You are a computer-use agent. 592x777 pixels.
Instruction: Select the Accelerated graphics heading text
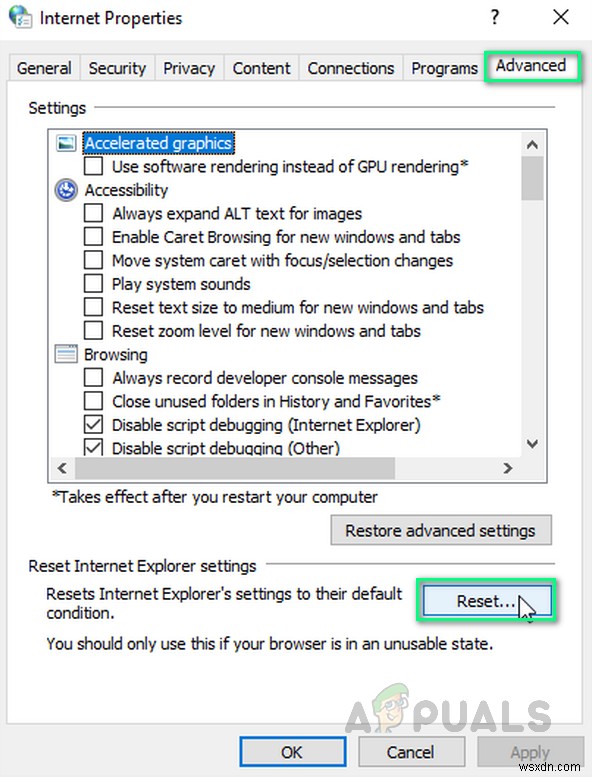(158, 143)
